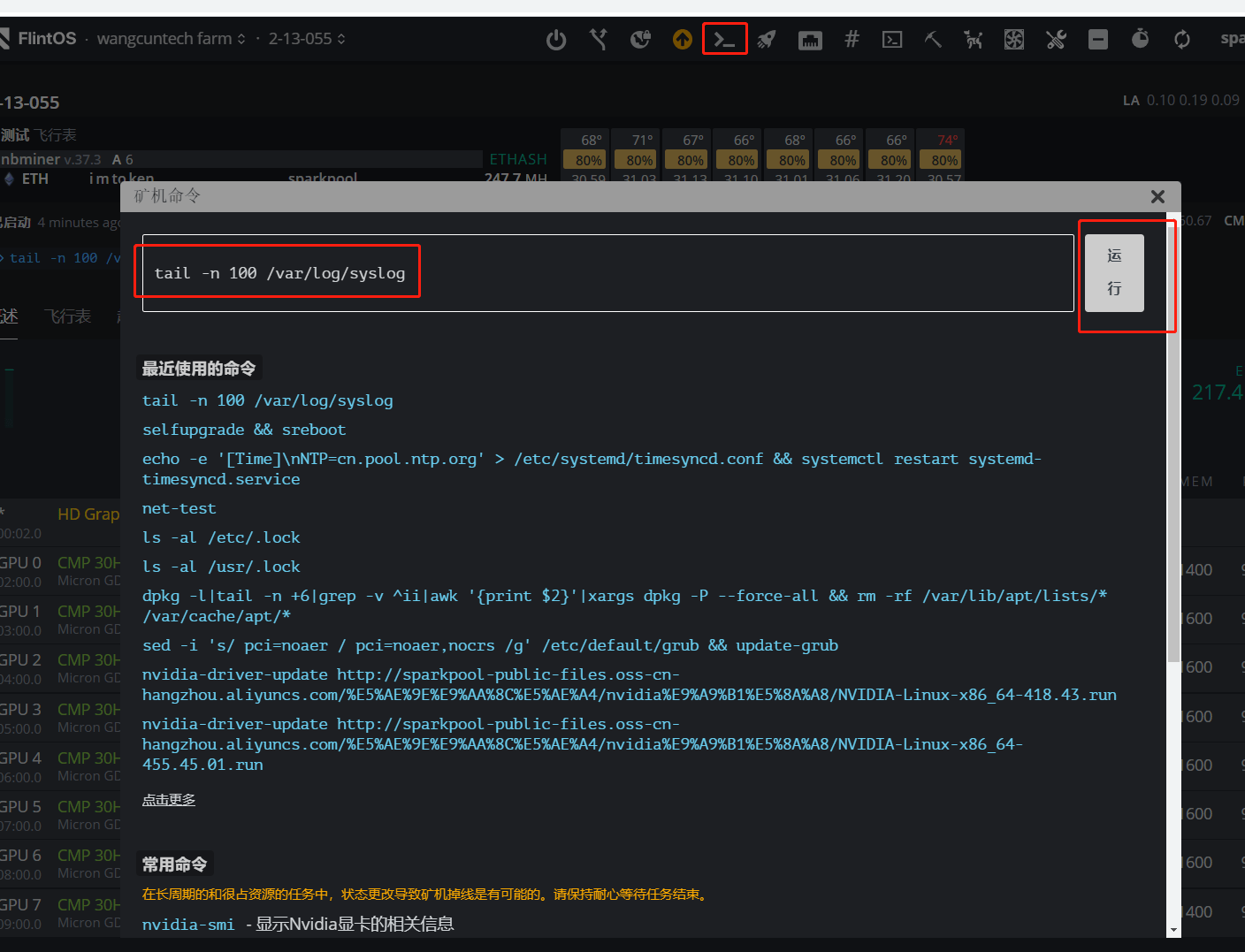The width and height of the screenshot is (1245, 952).
Task: Click the timer icon near the toolbar's right end
Action: point(1140,39)
